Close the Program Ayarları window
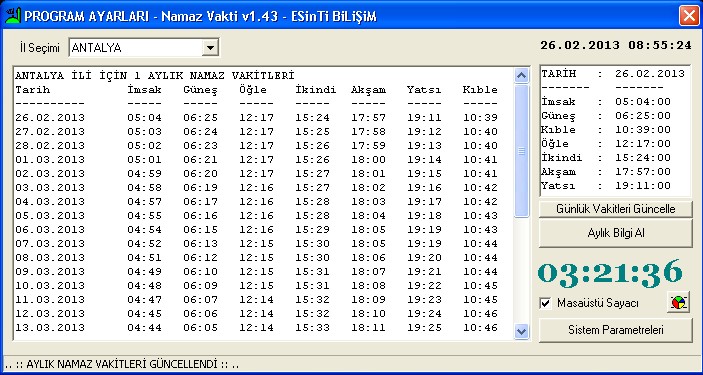 688,16
